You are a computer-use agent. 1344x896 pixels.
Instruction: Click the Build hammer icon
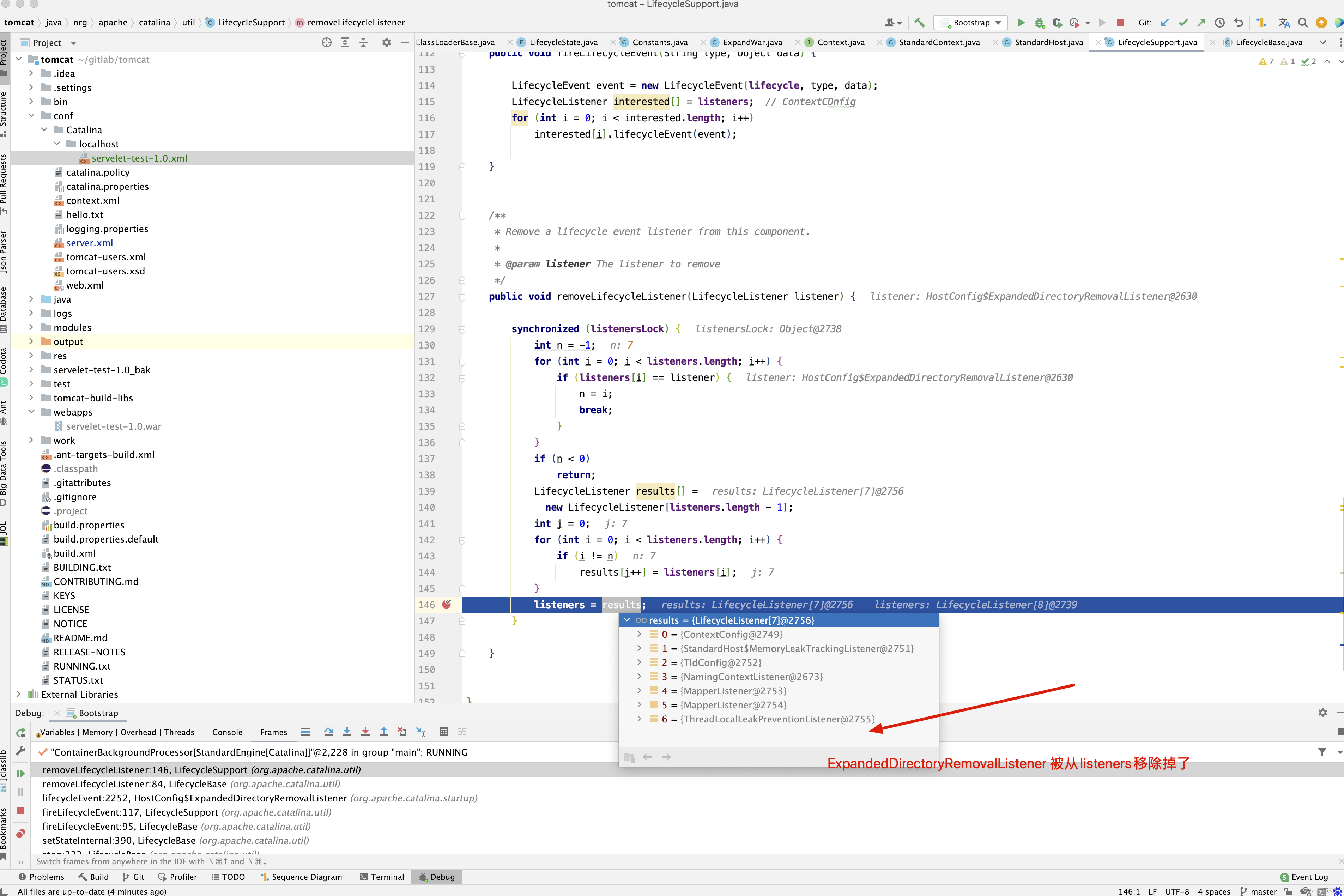[x=919, y=23]
